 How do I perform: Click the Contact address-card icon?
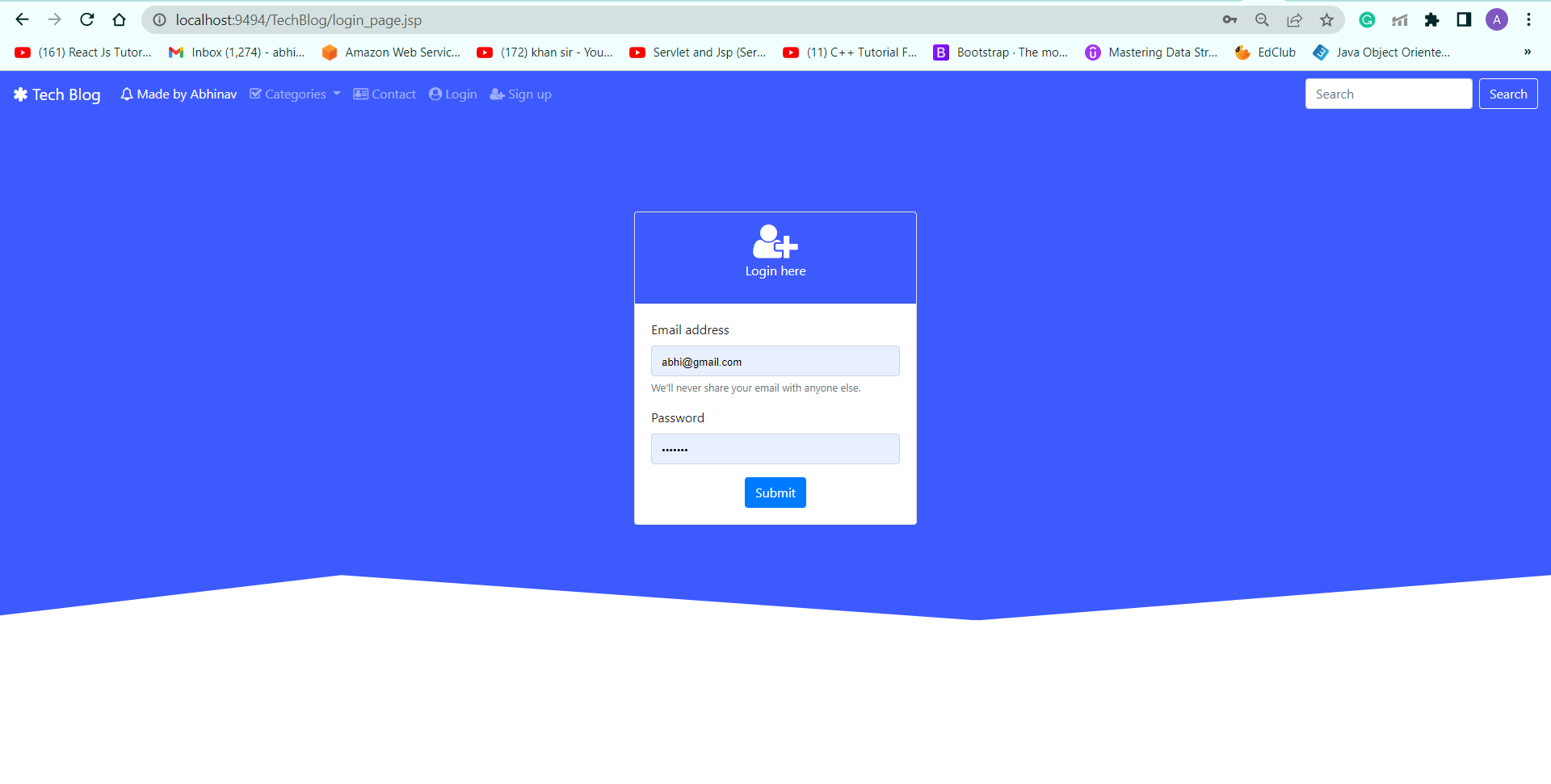(361, 94)
